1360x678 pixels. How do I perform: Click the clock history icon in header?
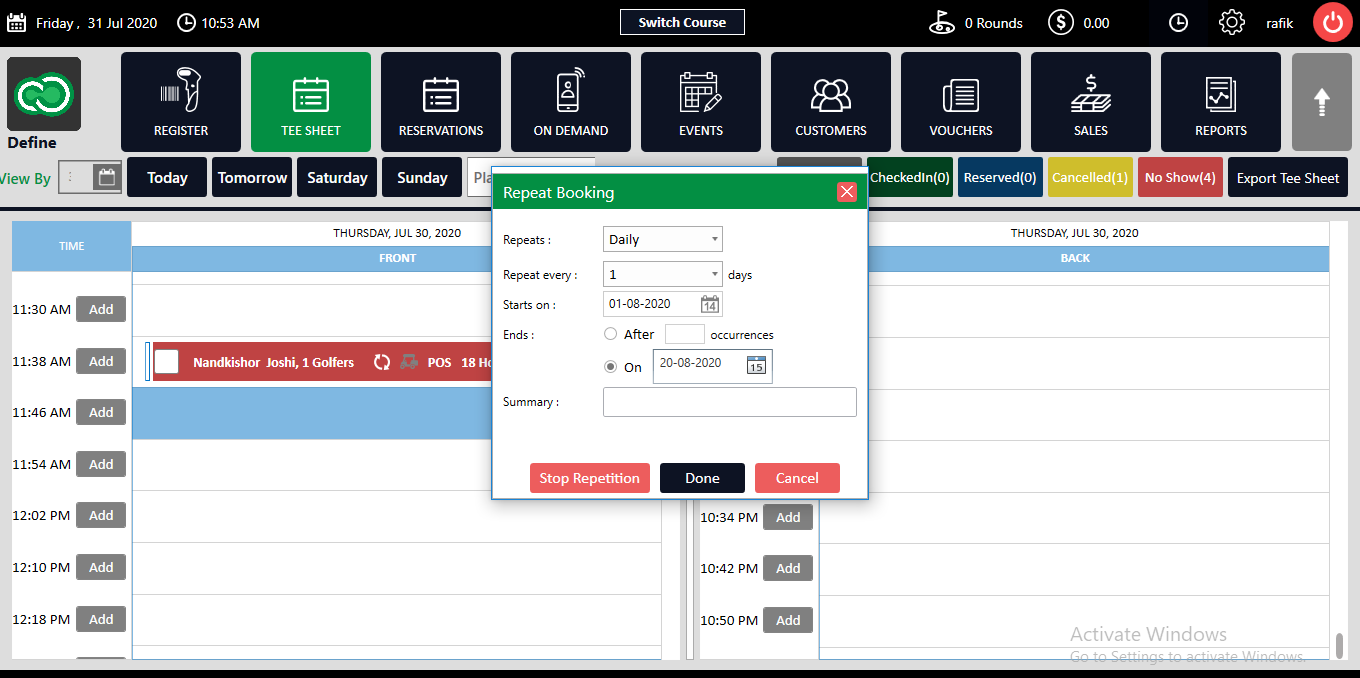pos(1179,23)
